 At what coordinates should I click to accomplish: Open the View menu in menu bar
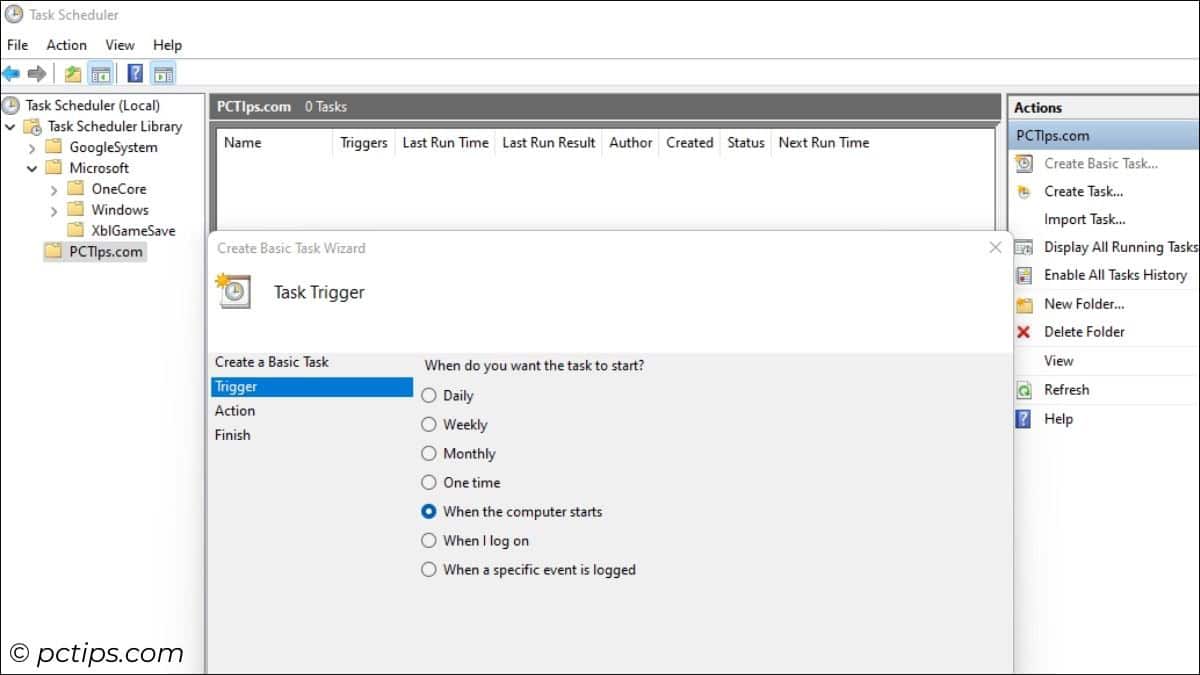pos(120,45)
